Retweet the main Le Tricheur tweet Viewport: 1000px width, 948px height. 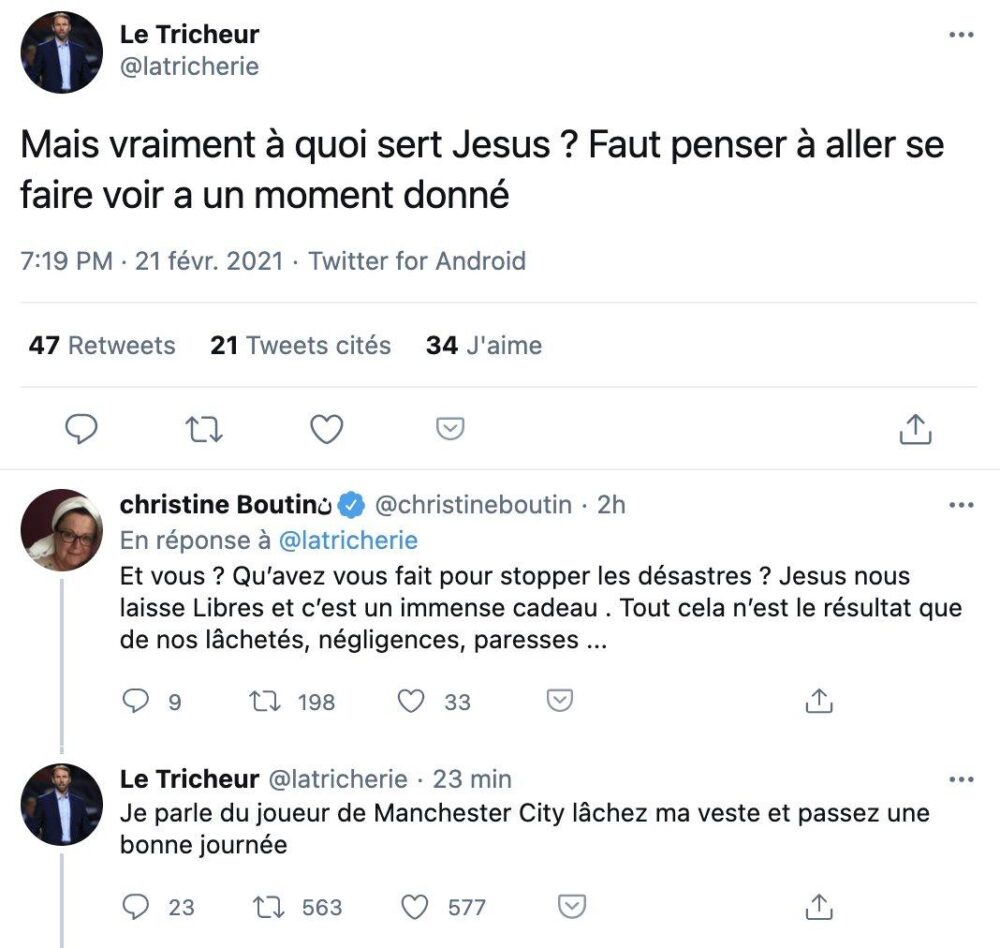(x=204, y=429)
